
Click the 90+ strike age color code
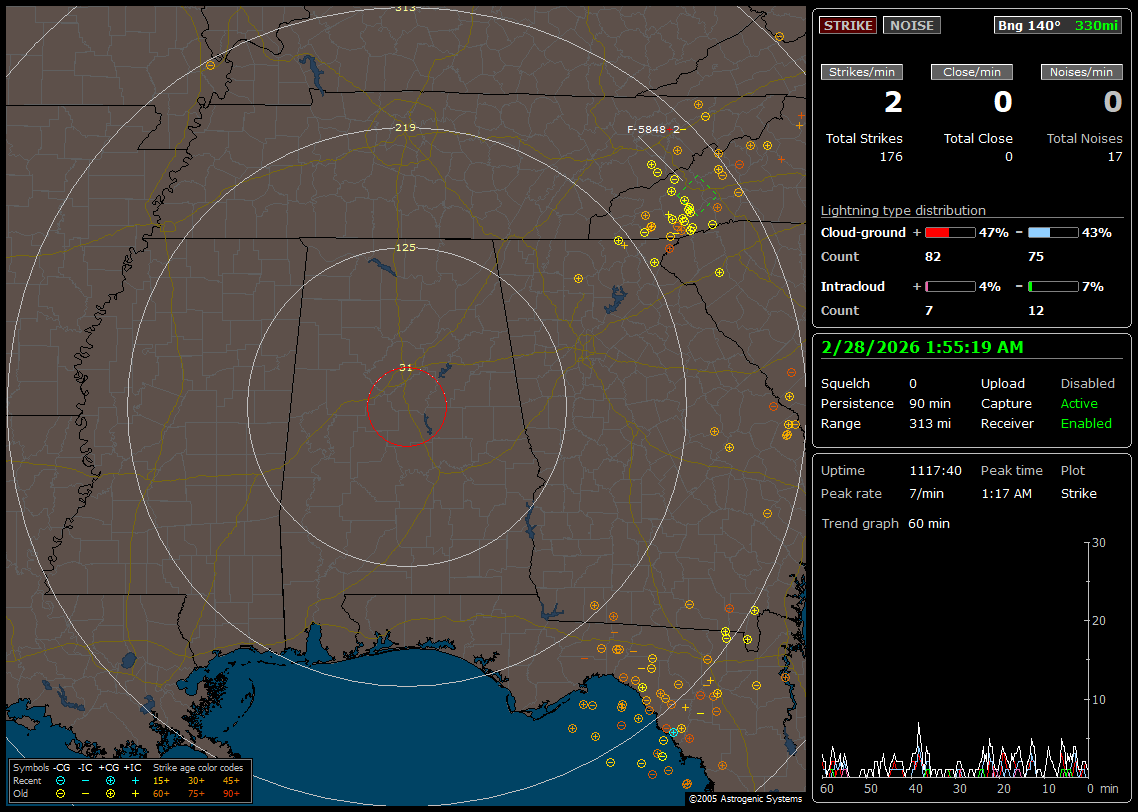pyautogui.click(x=230, y=793)
